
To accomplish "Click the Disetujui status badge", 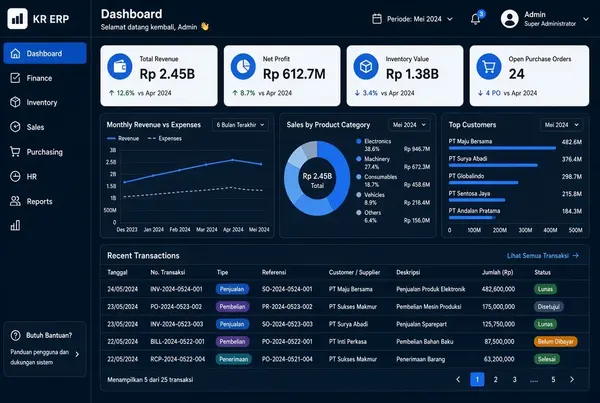I will pos(549,307).
